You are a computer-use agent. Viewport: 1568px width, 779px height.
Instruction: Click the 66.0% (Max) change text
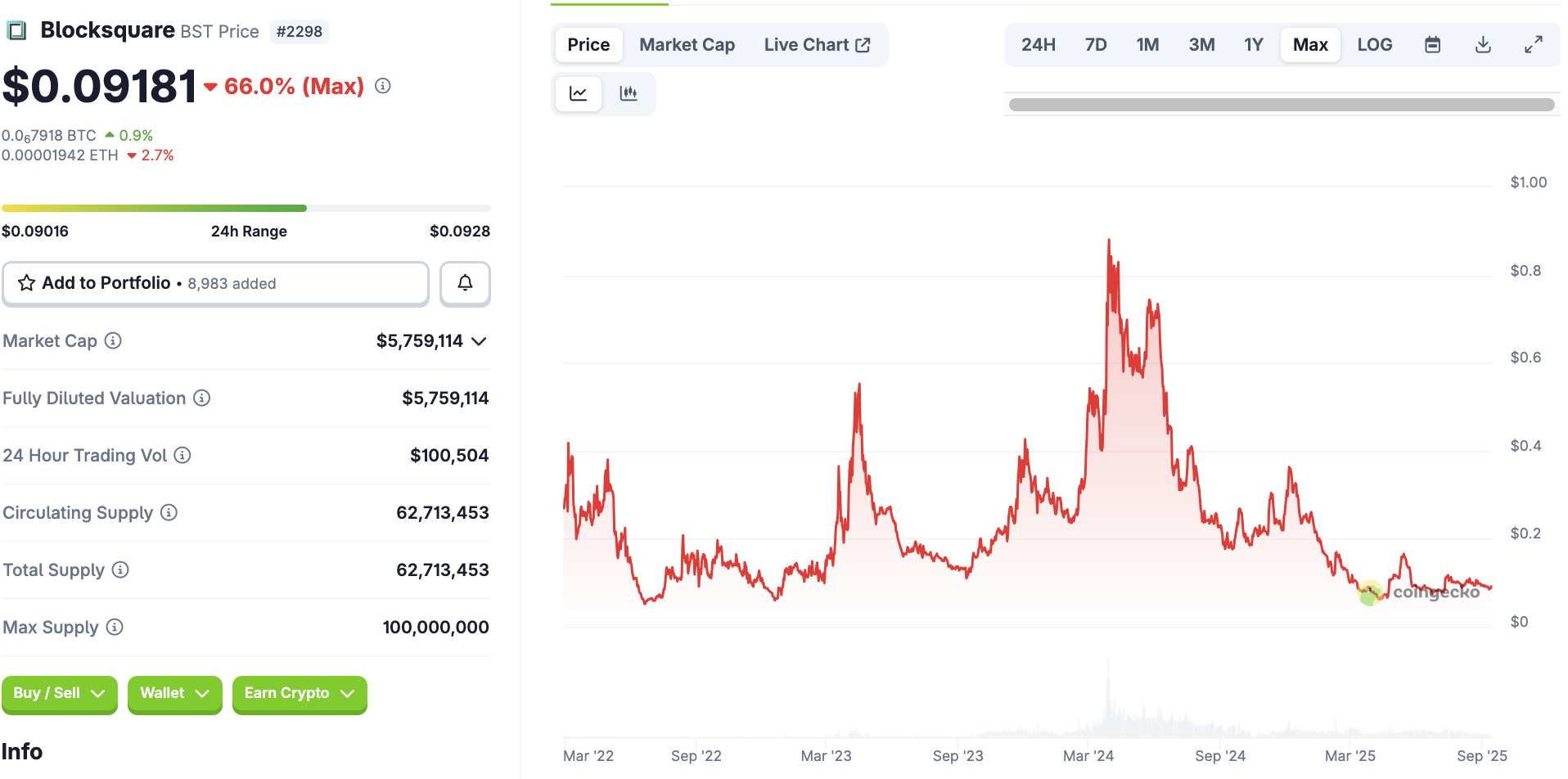tap(294, 86)
